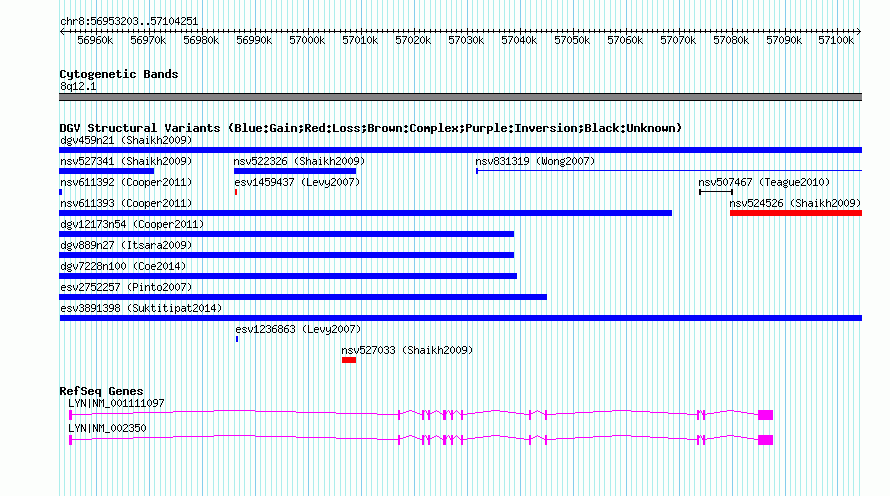The image size is (890, 496).
Task: Click the dgv459n21 (Shaikh2009) variant label
Action: point(126,140)
